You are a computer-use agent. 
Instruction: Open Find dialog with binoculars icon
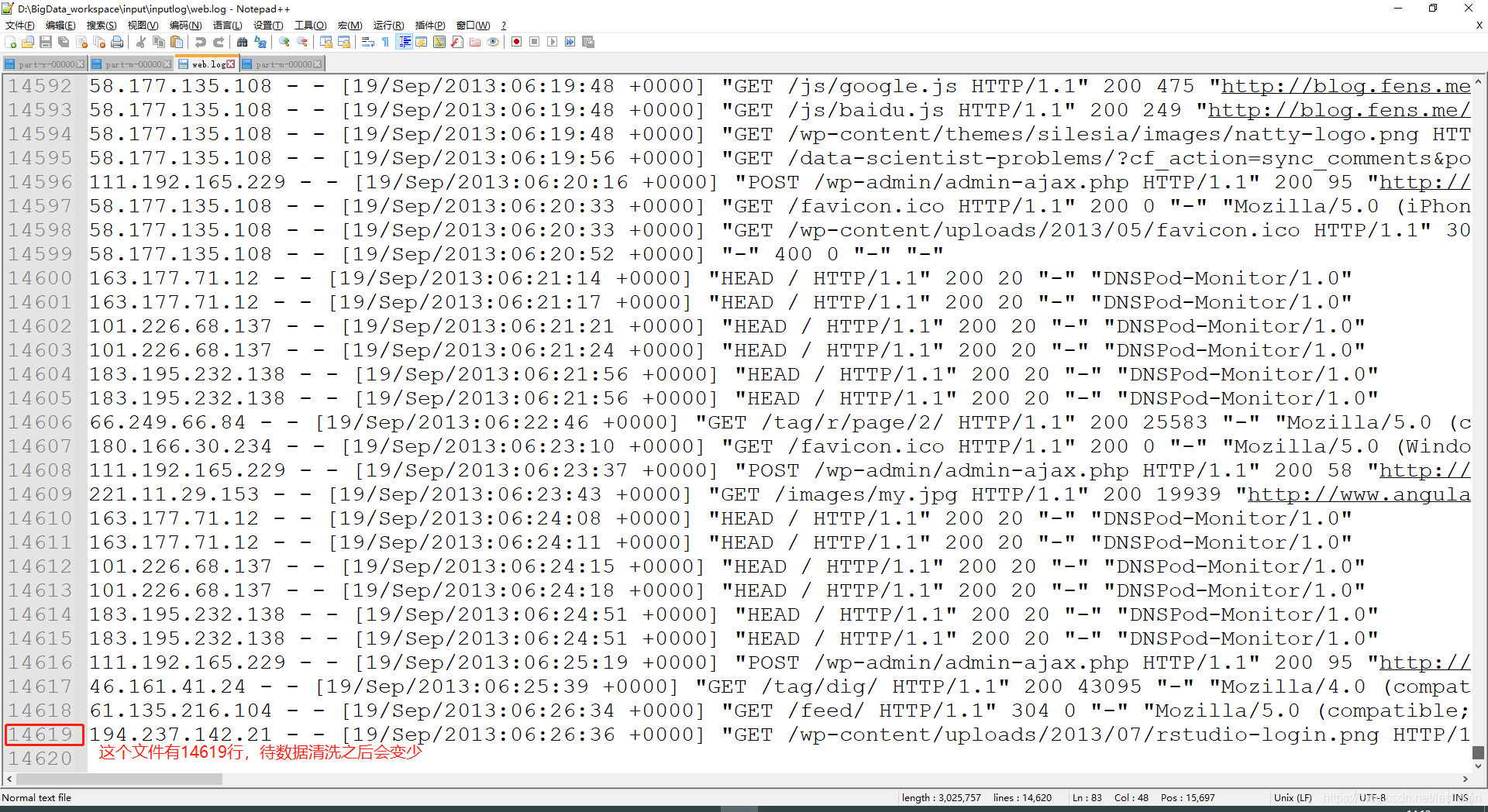[243, 42]
